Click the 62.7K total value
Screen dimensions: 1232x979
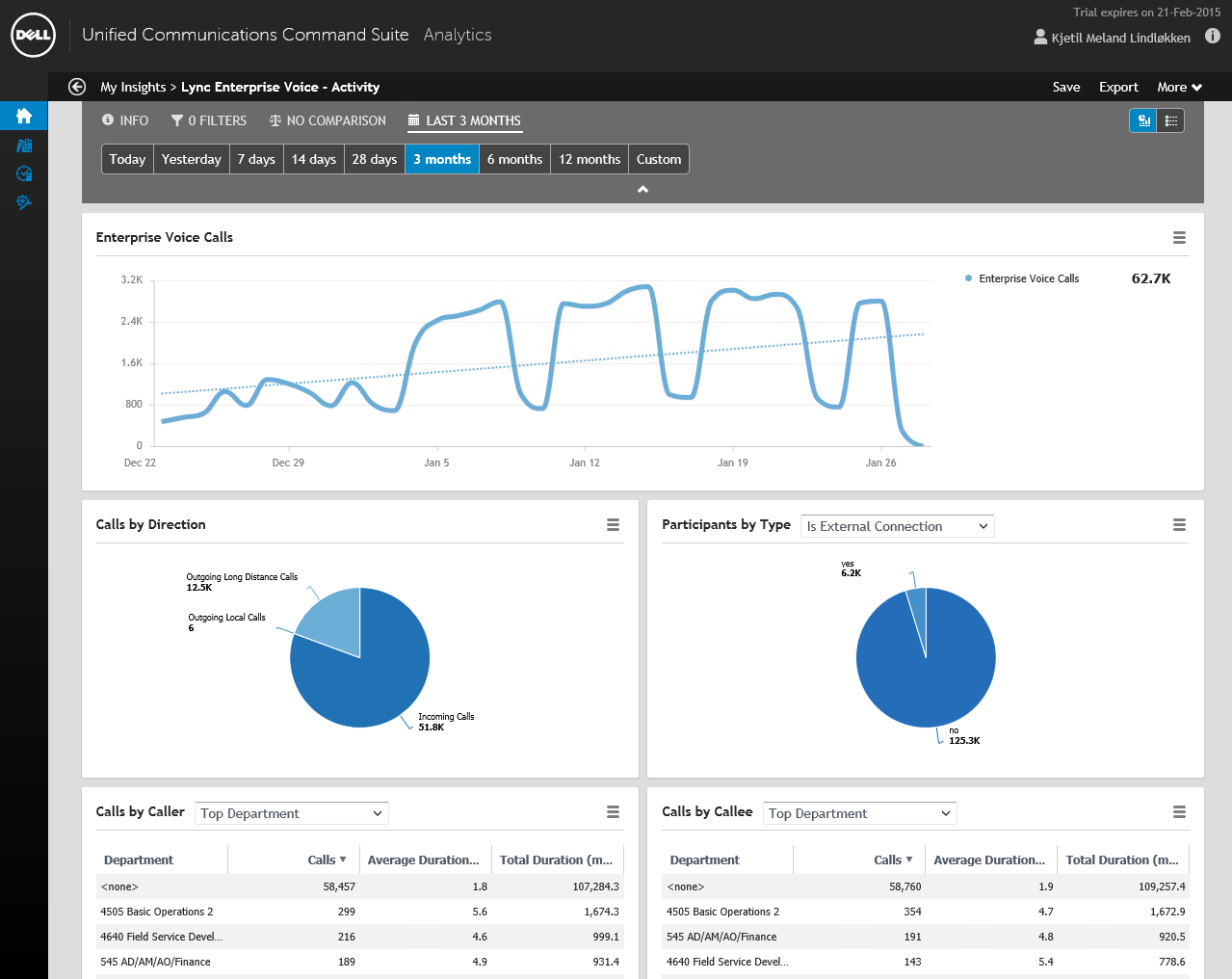point(1151,278)
